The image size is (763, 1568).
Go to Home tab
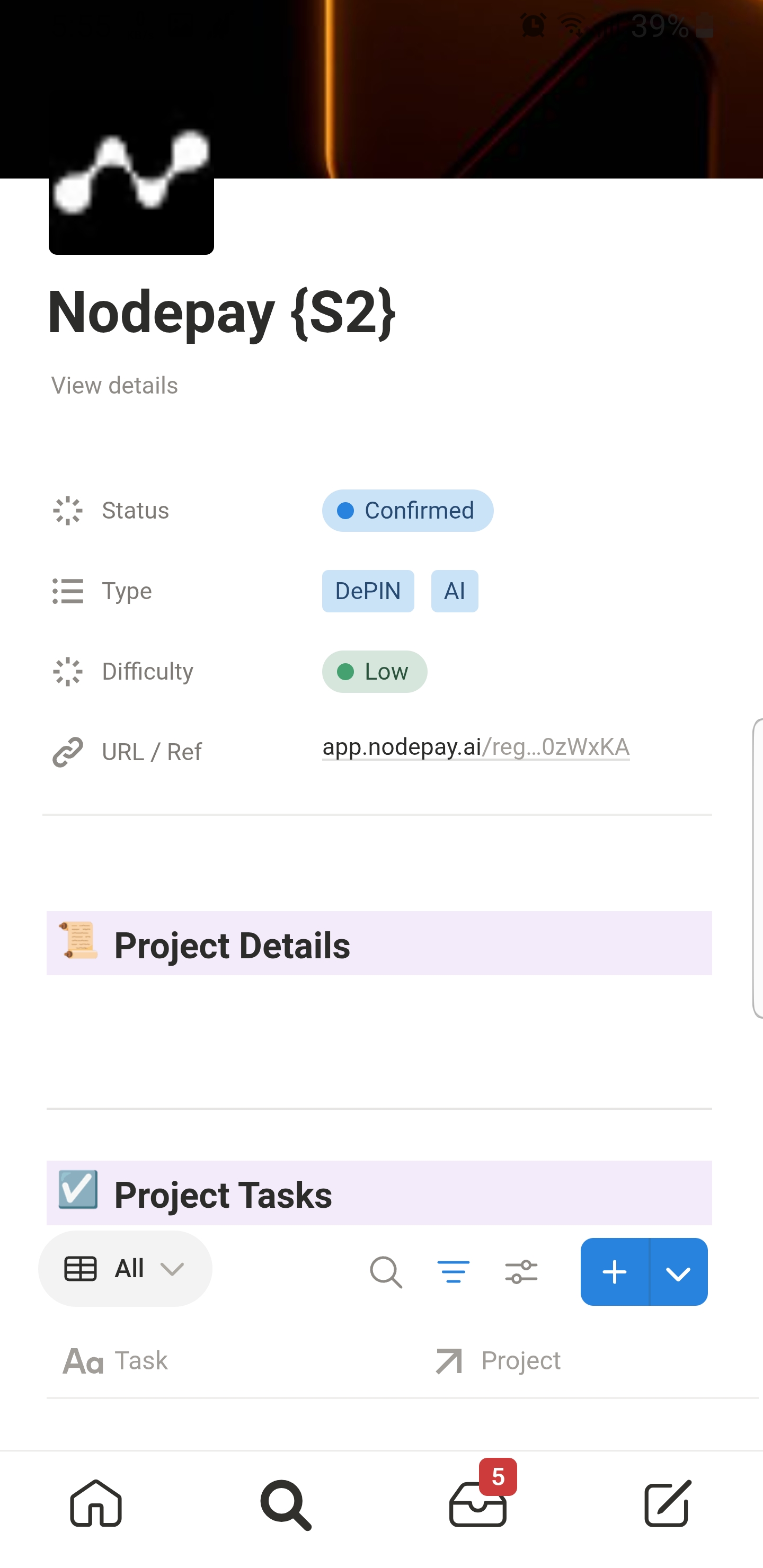tap(96, 1504)
